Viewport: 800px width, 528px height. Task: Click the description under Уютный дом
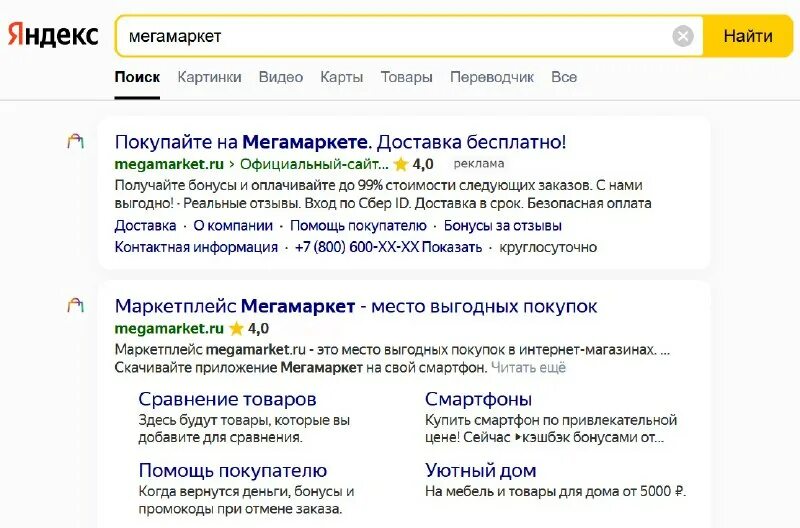click(556, 491)
